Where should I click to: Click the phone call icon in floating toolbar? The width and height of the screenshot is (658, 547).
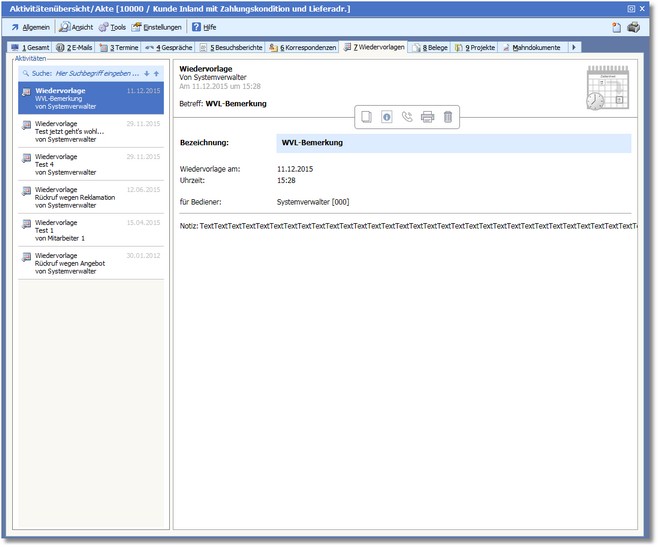[x=407, y=117]
